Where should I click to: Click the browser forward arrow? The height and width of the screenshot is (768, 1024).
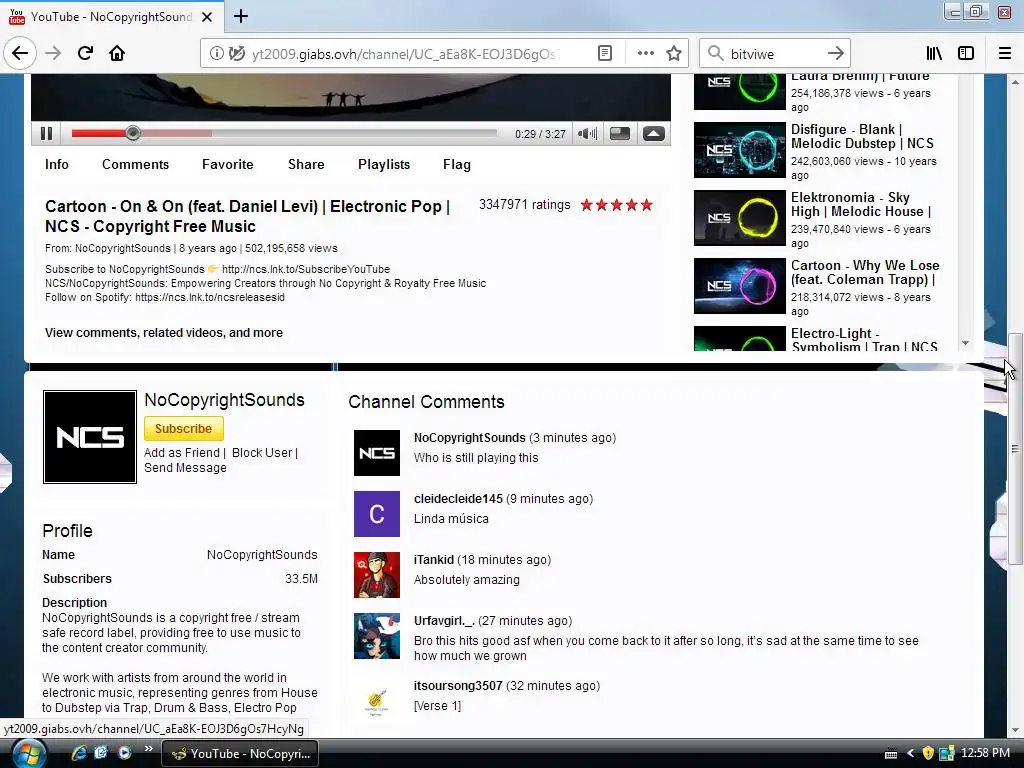(x=53, y=53)
